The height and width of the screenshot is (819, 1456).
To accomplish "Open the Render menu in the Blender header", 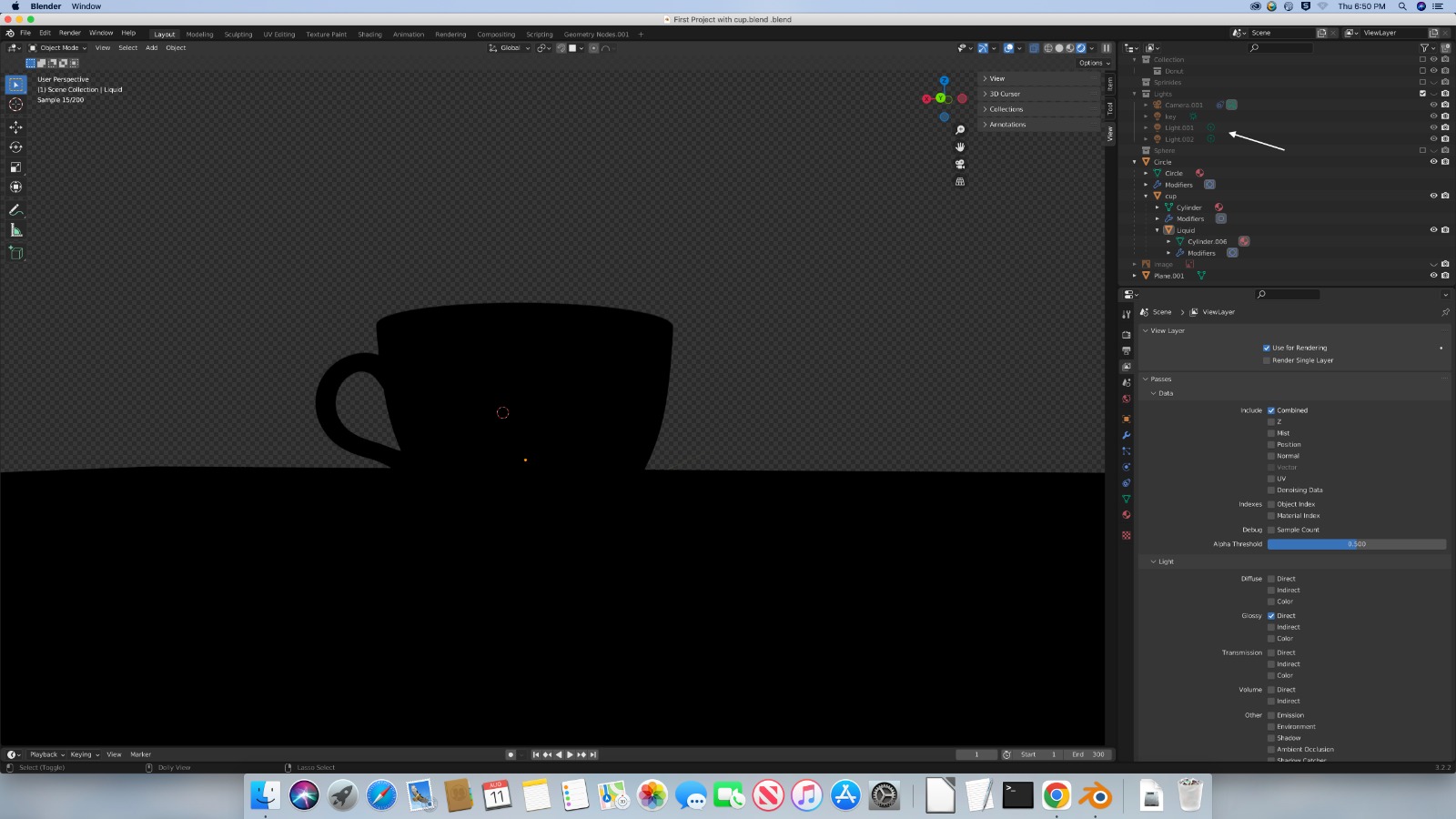I will click(70, 32).
